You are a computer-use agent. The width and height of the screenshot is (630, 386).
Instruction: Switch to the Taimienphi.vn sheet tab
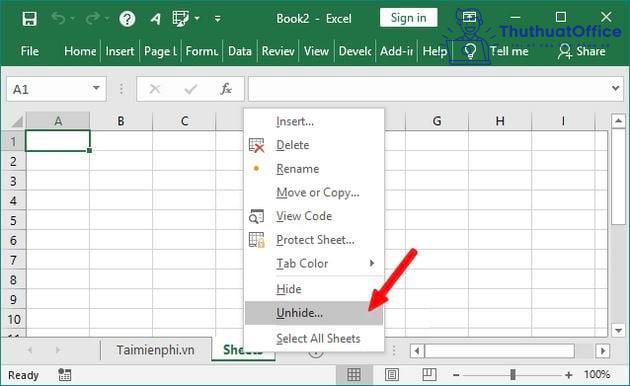point(155,350)
